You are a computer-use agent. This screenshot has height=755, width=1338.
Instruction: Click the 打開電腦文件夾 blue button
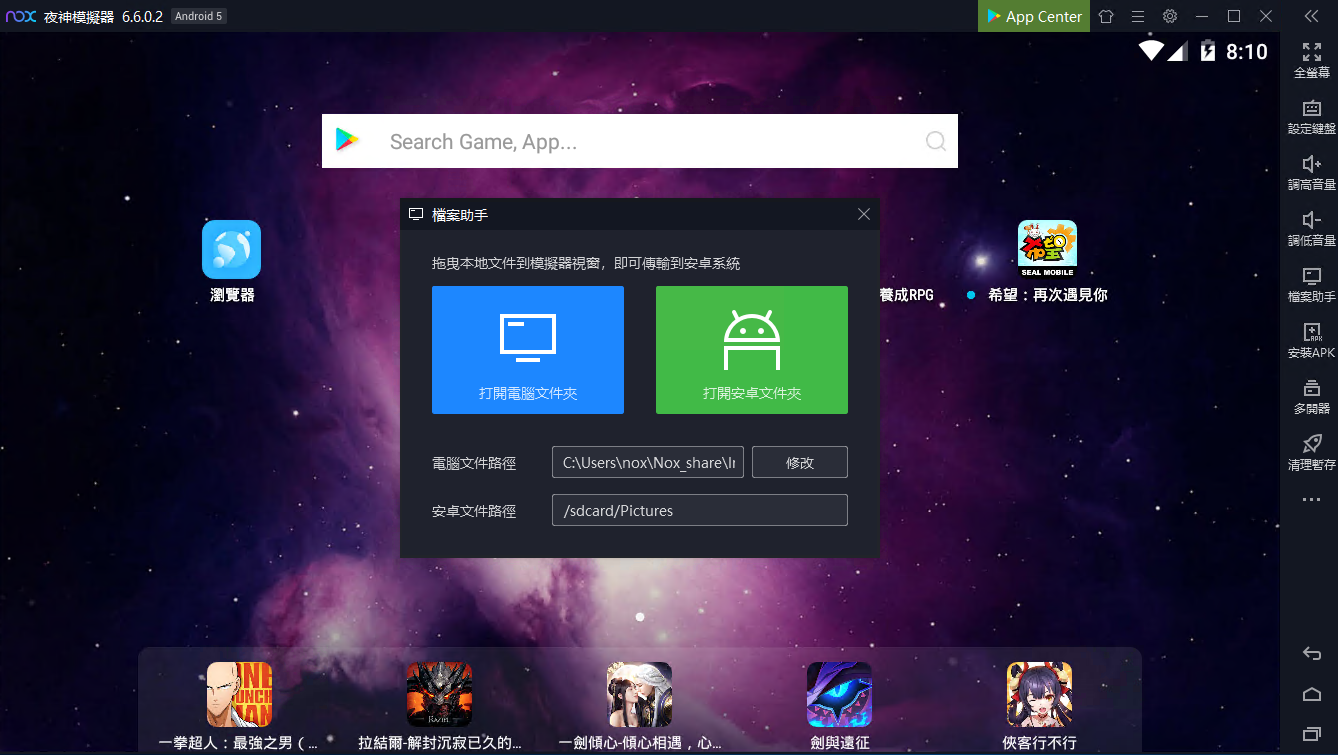coord(527,350)
